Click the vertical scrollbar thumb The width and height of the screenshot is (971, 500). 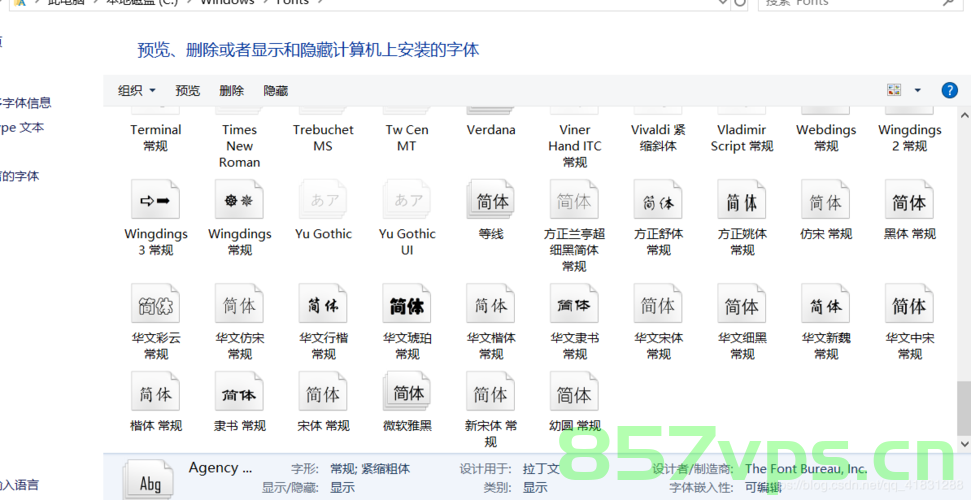tap(964, 408)
